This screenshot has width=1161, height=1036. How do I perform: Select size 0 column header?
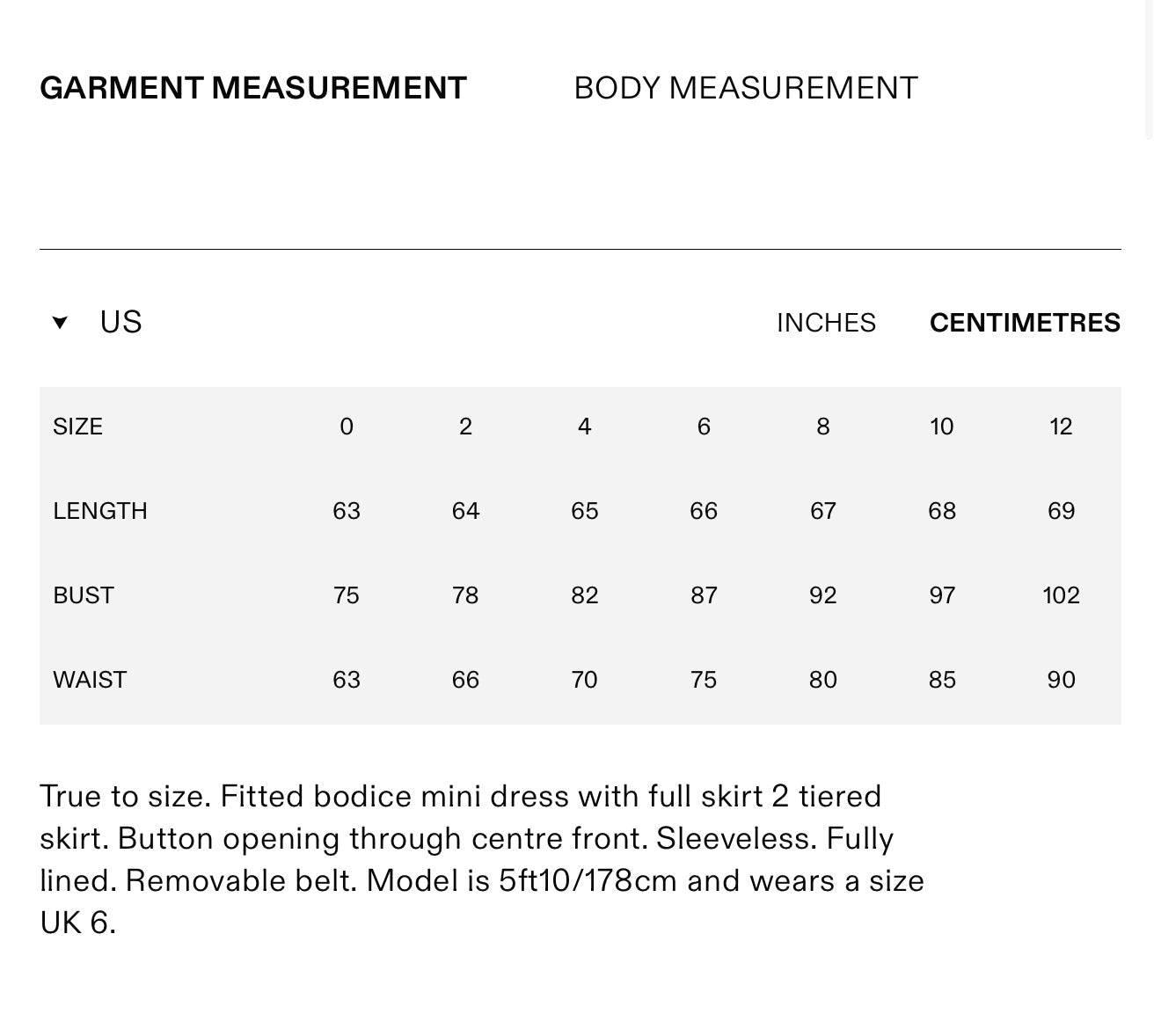(347, 427)
